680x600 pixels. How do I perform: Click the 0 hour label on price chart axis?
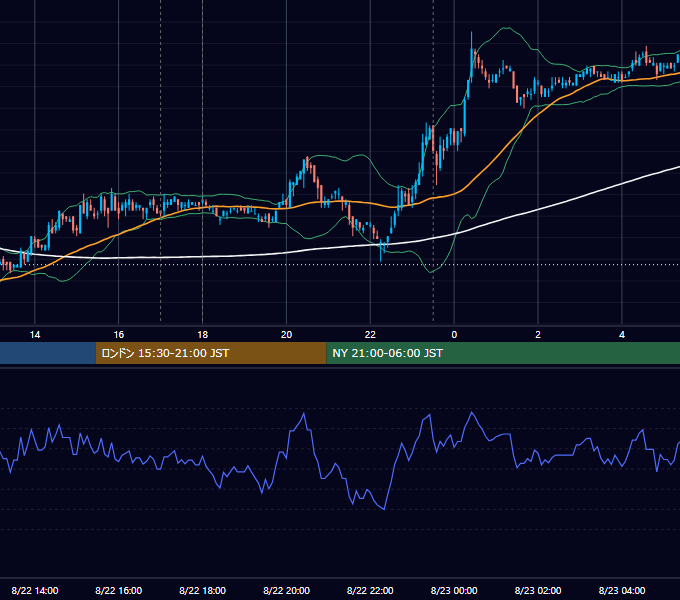454,335
